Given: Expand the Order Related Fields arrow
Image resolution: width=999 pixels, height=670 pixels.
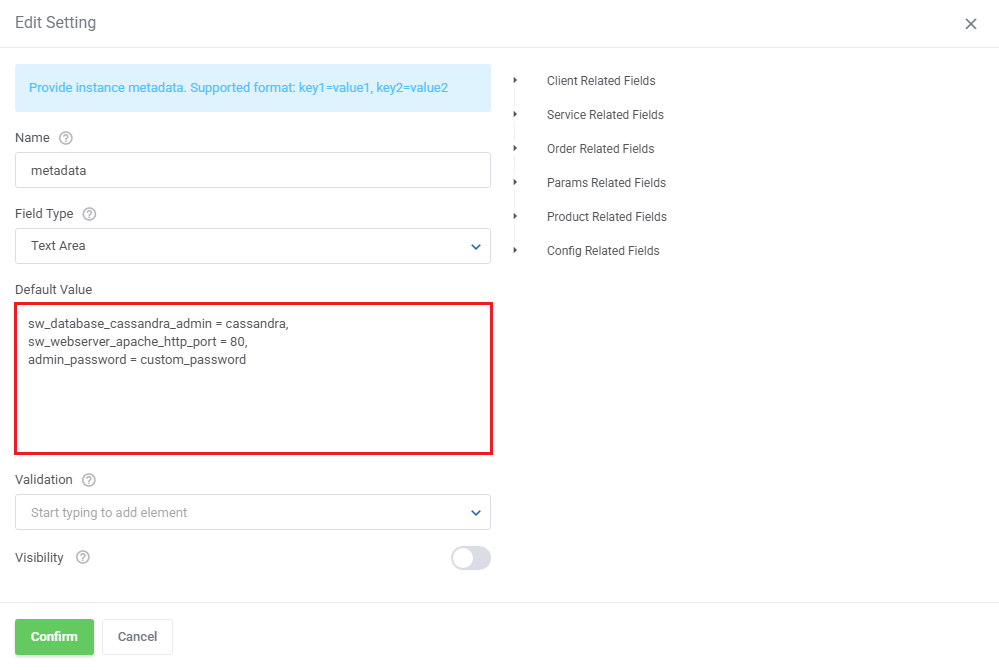Looking at the screenshot, I should 516,148.
